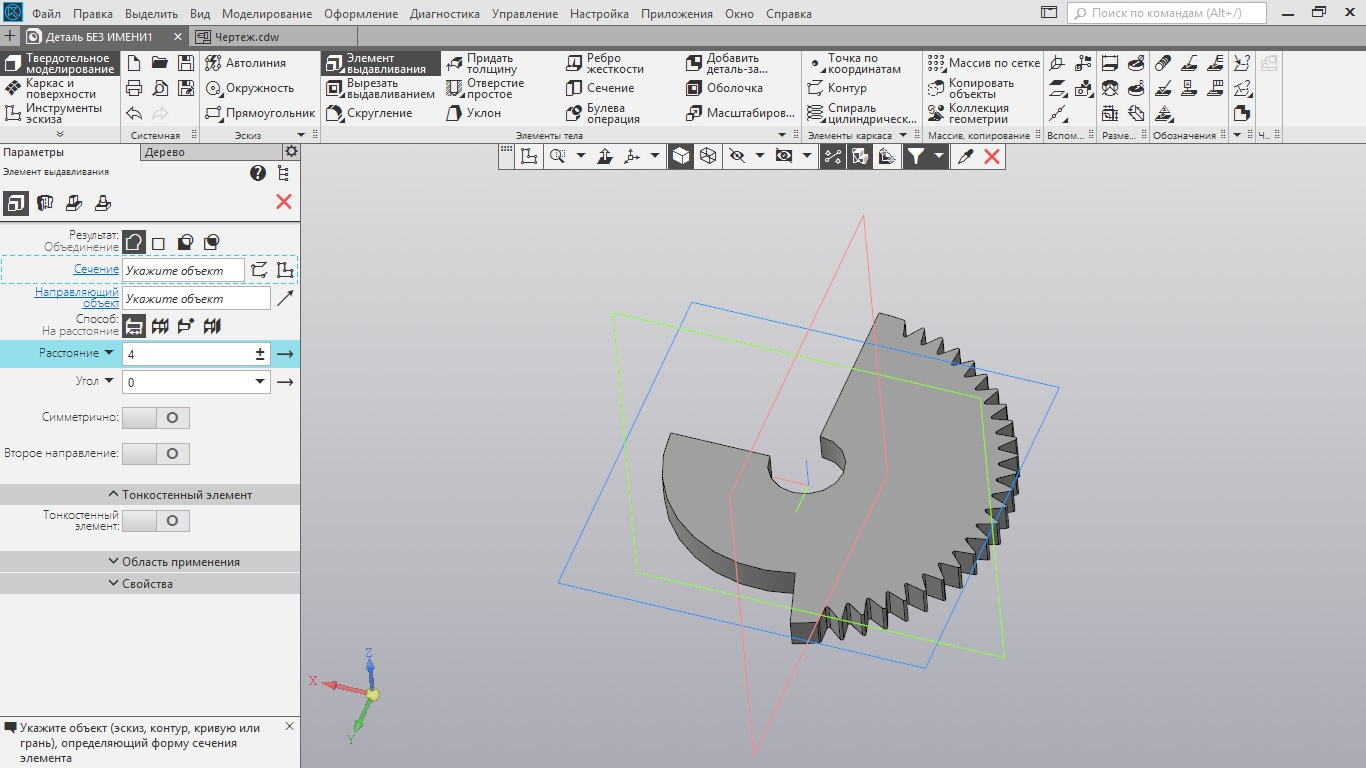Open the Угол value dropdown
This screenshot has height=768, width=1366.
[x=260, y=382]
